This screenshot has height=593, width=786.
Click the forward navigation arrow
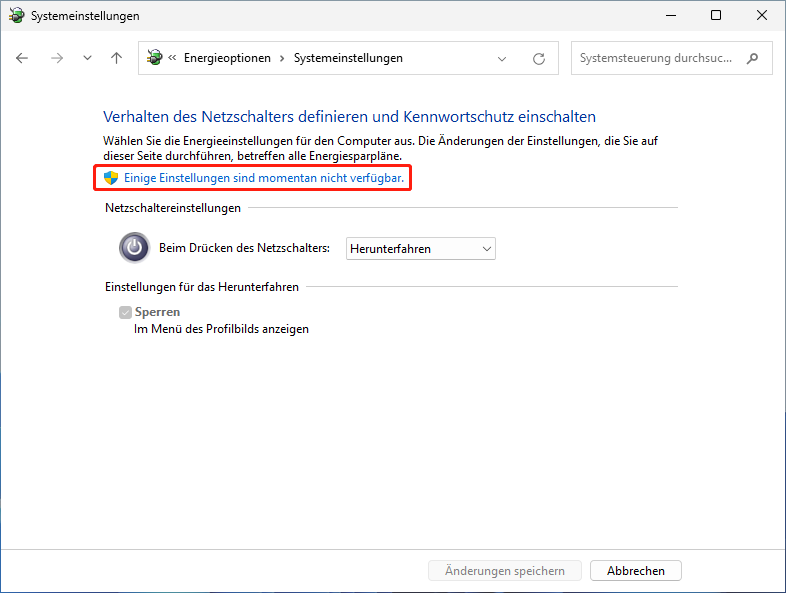pyautogui.click(x=57, y=58)
